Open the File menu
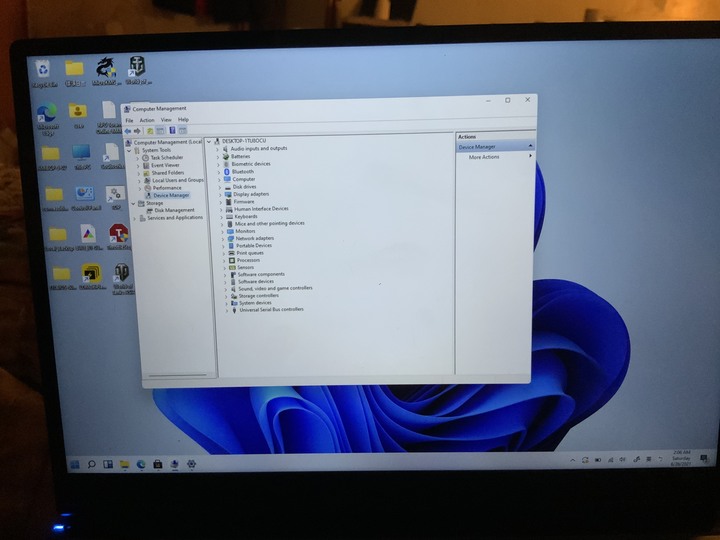The width and height of the screenshot is (720, 540). 129,120
